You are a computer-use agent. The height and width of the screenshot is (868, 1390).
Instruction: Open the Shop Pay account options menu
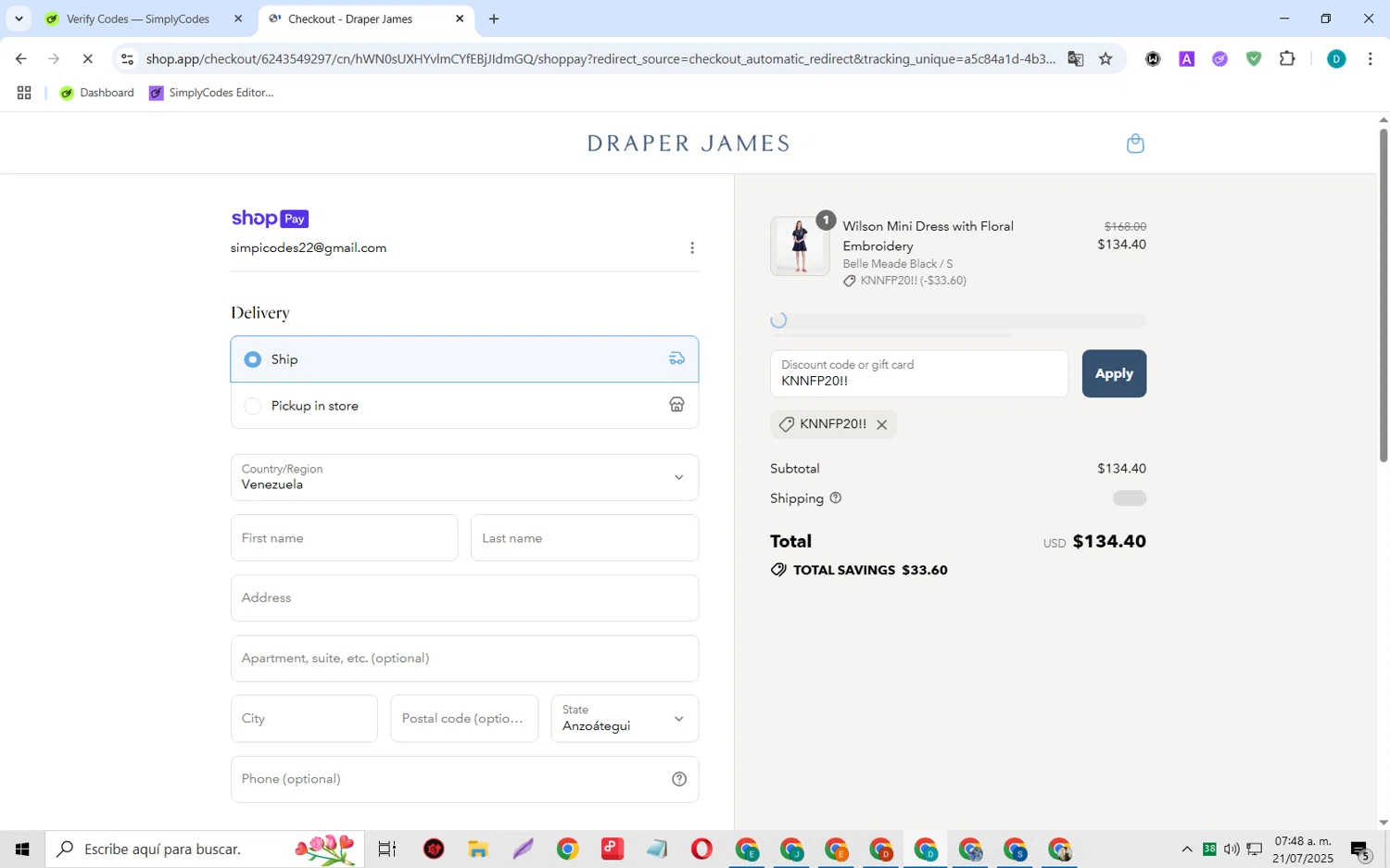692,248
